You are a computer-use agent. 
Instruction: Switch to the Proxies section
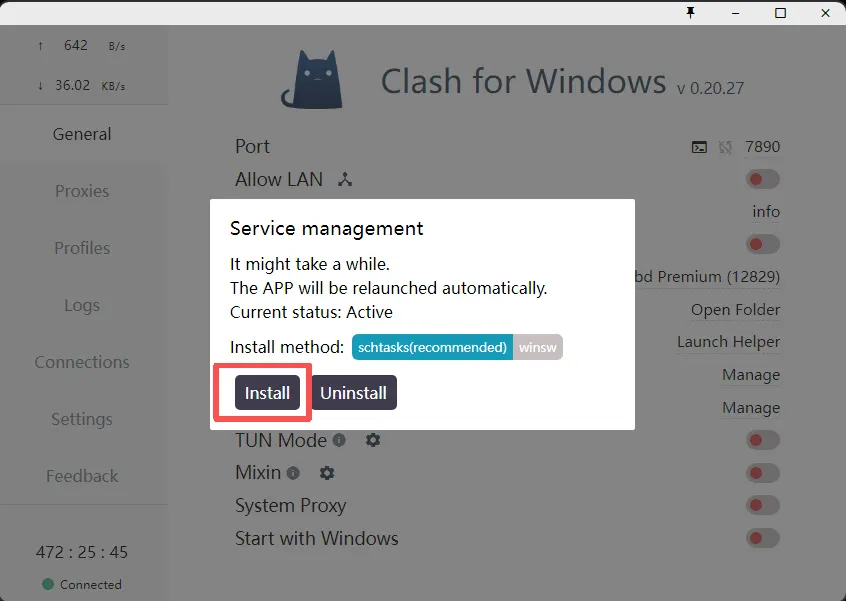tap(82, 191)
